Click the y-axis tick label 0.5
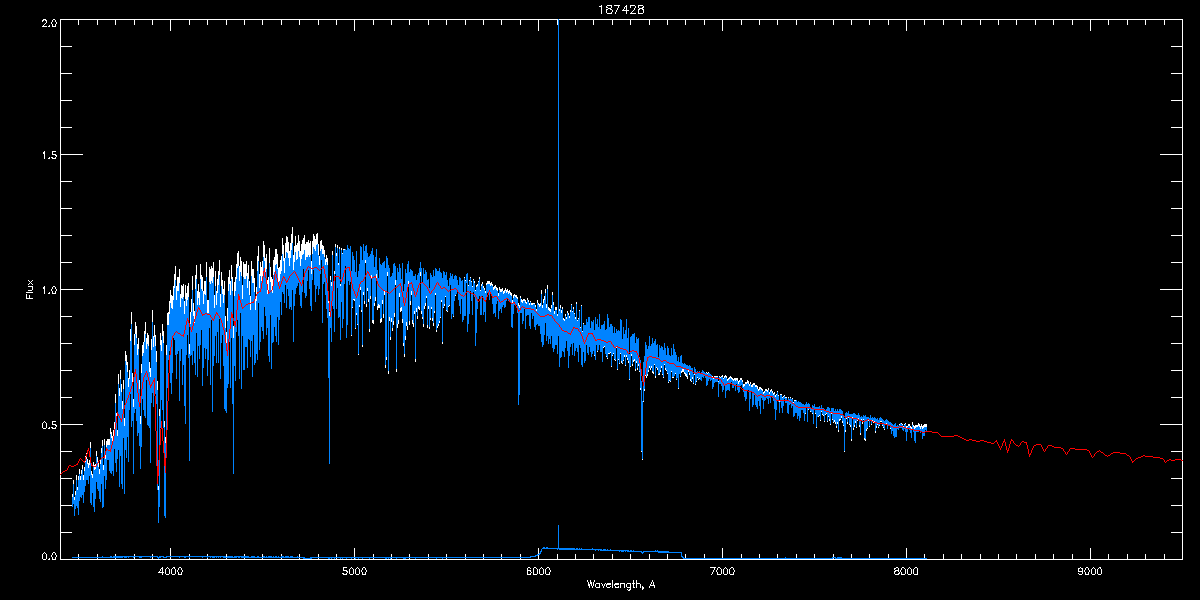This screenshot has width=1200, height=600. 47,425
